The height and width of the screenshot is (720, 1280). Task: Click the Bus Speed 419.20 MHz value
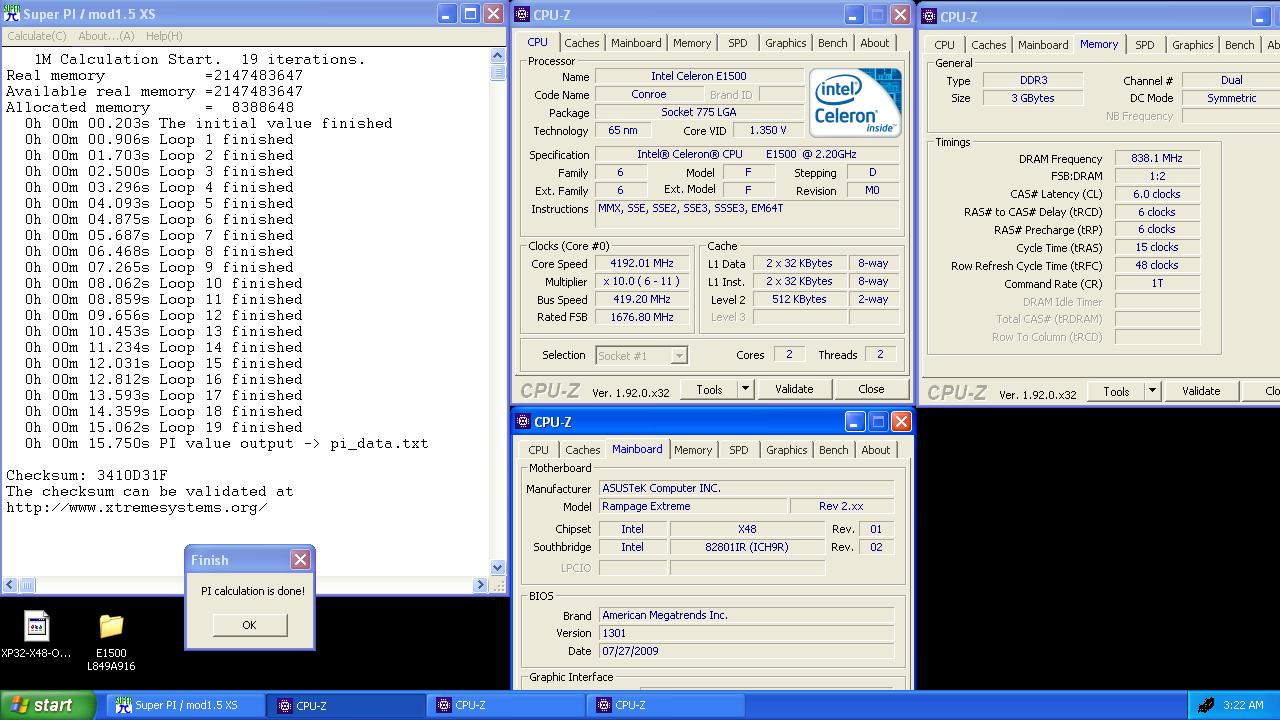[x=641, y=300]
